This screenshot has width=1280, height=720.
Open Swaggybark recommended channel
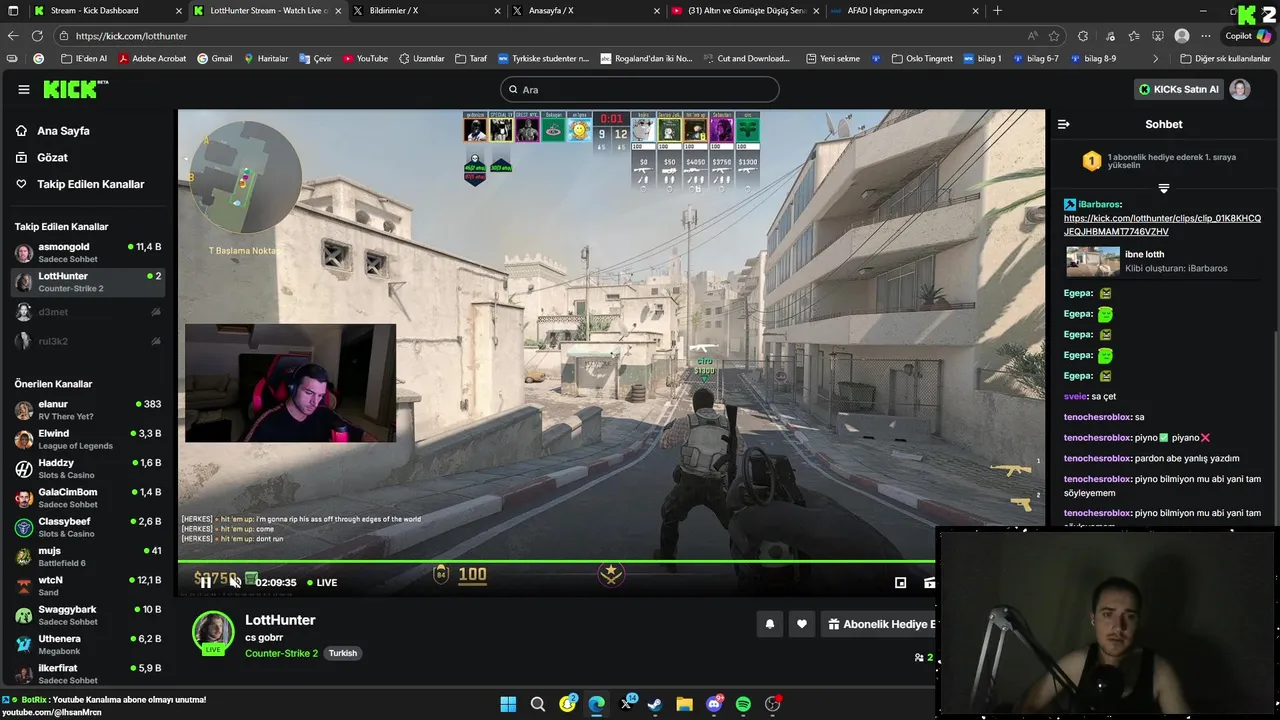[x=88, y=615]
